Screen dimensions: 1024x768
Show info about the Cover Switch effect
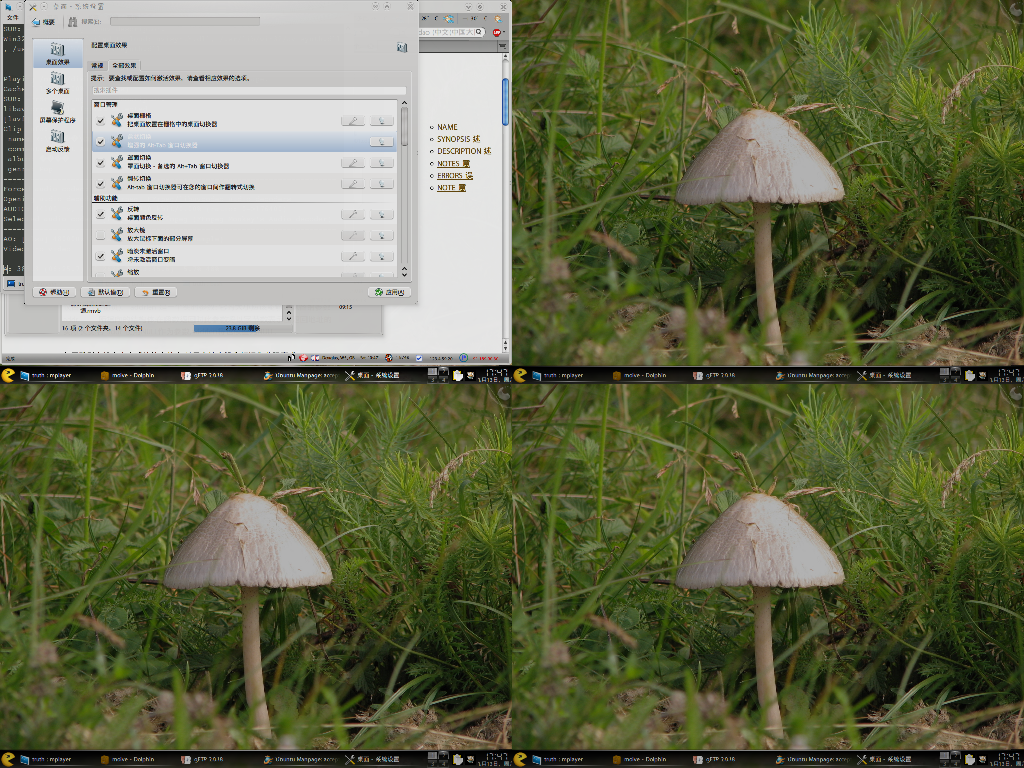tap(381, 162)
